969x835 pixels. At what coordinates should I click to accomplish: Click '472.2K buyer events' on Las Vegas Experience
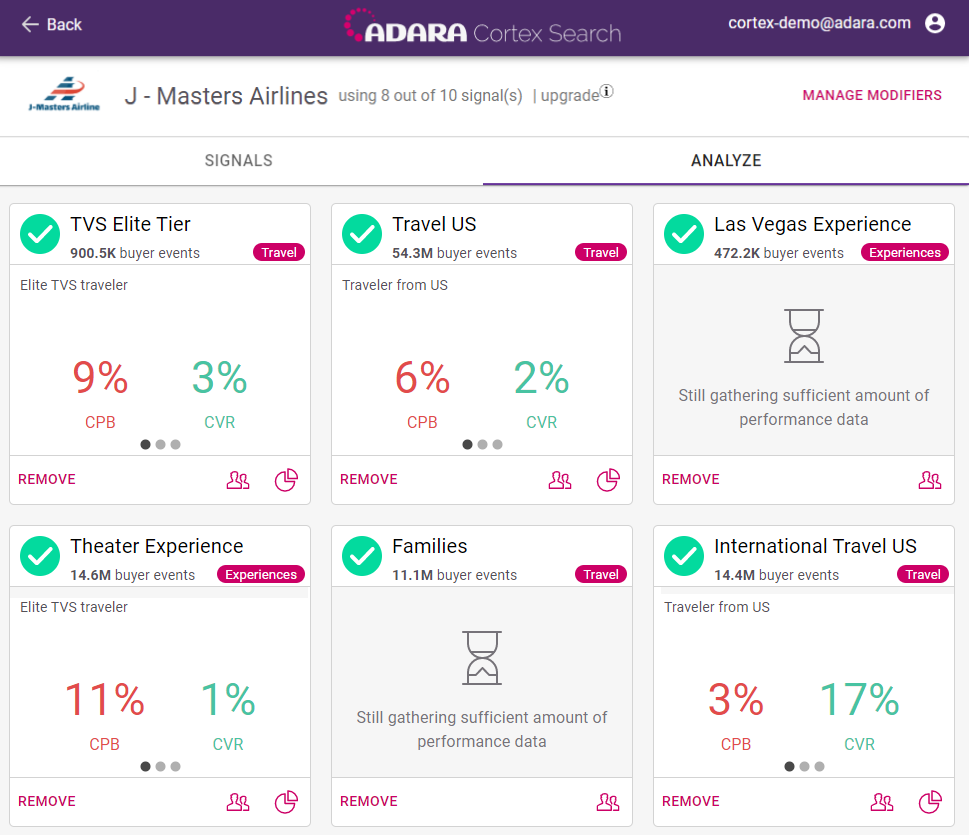click(779, 253)
